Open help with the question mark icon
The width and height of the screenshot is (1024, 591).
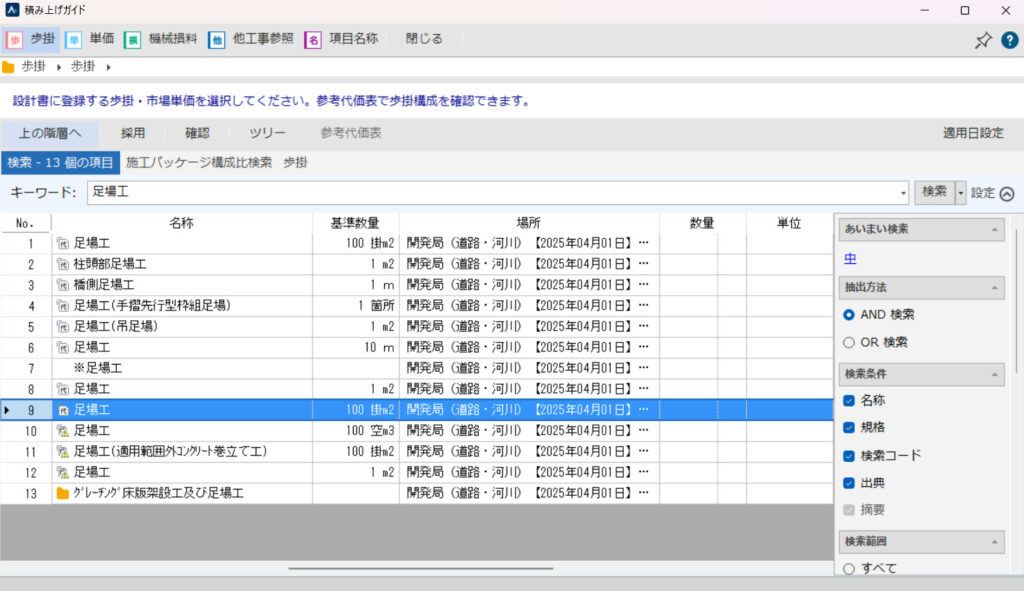pos(1009,40)
